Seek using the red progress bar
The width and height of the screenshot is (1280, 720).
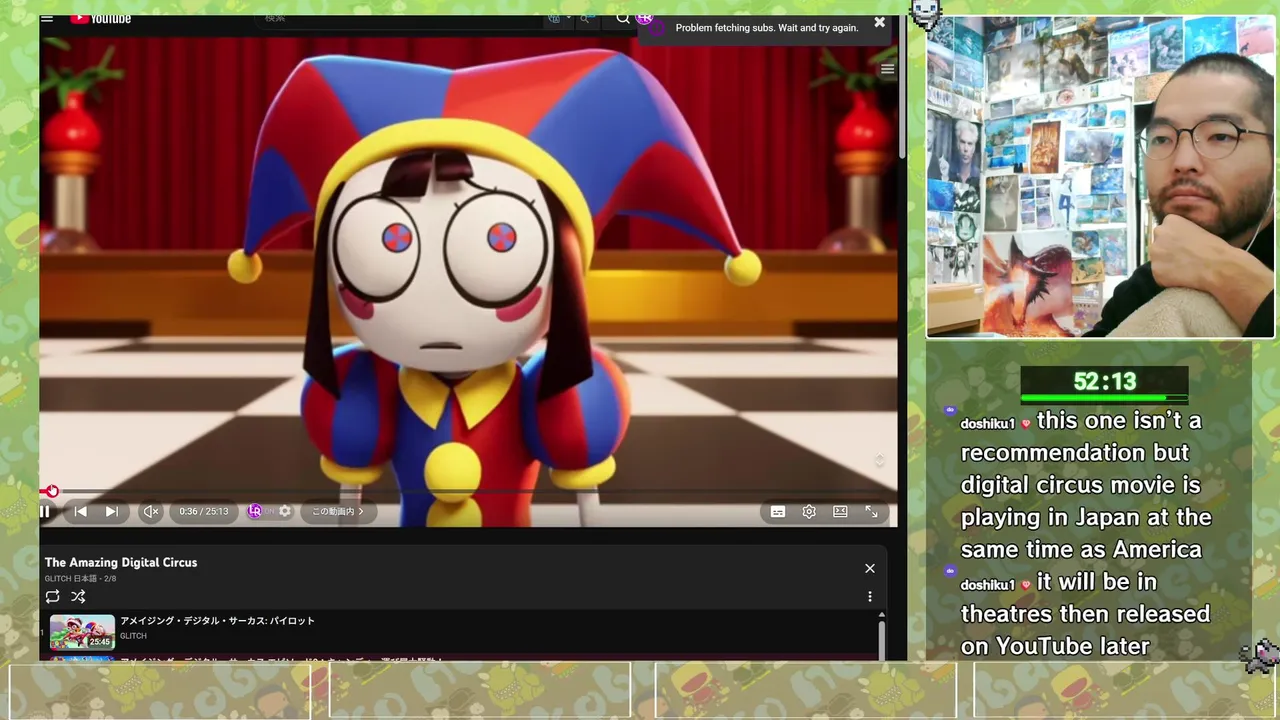point(468,491)
